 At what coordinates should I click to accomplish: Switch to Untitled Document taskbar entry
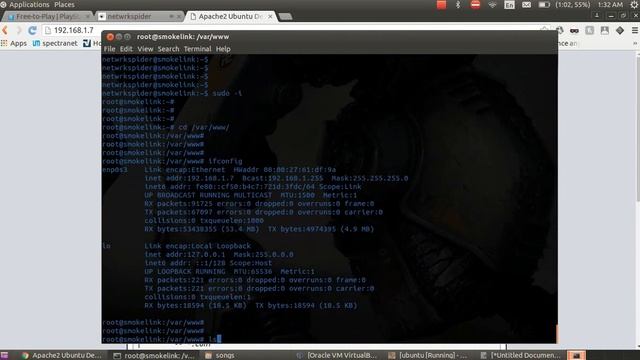click(x=520, y=355)
